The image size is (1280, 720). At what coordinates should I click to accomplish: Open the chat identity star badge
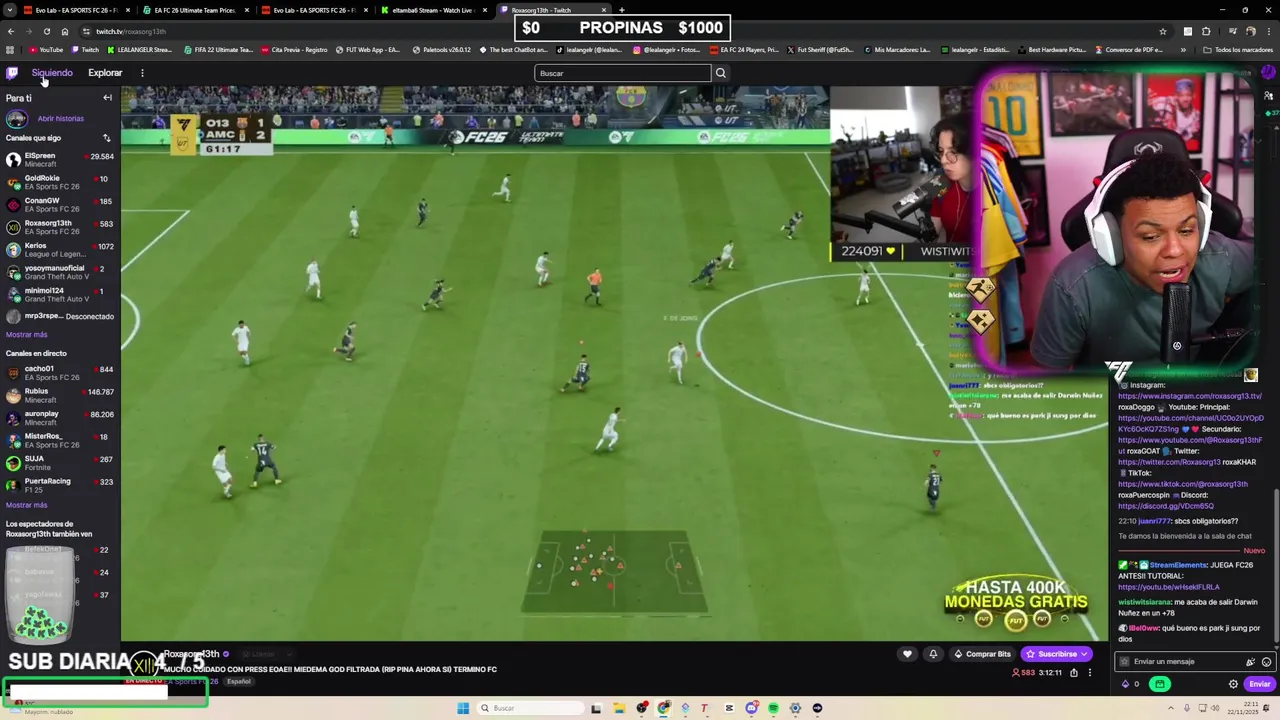click(x=1124, y=662)
